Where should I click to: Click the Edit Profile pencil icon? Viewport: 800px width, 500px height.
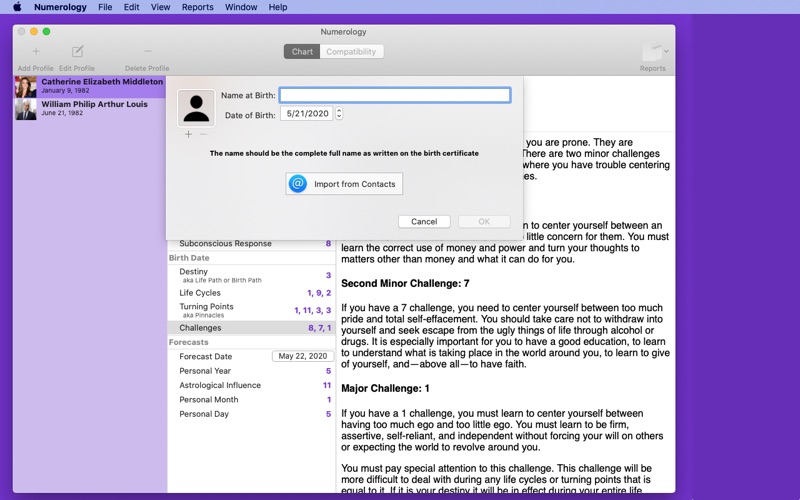[x=77, y=51]
